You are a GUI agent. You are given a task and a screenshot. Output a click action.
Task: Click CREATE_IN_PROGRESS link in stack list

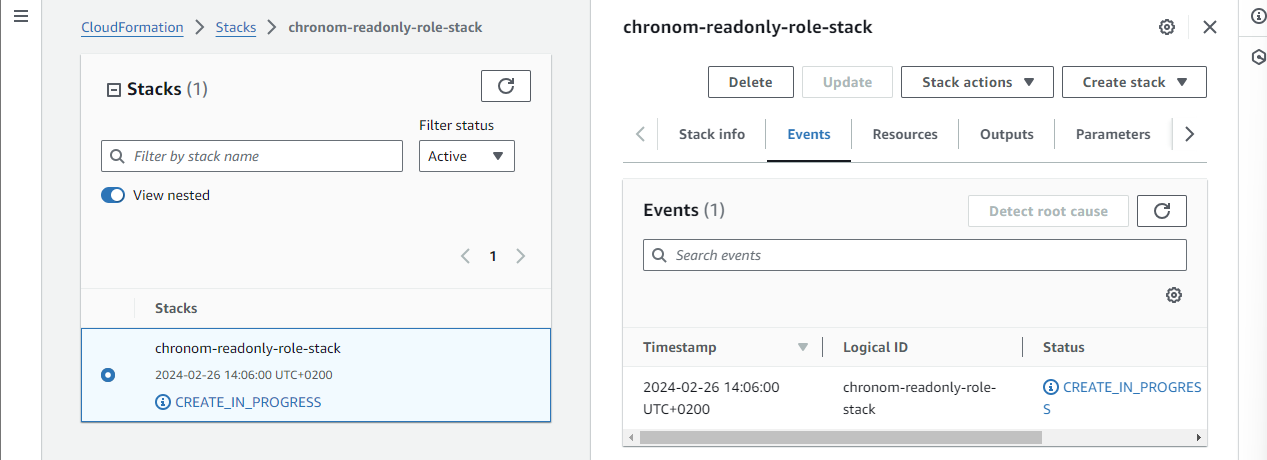point(248,402)
